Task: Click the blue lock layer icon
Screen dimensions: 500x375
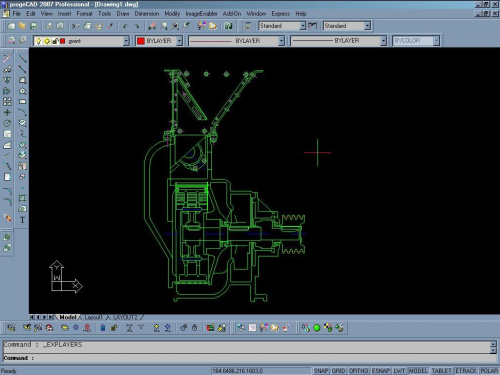Action: pyautogui.click(x=103, y=328)
